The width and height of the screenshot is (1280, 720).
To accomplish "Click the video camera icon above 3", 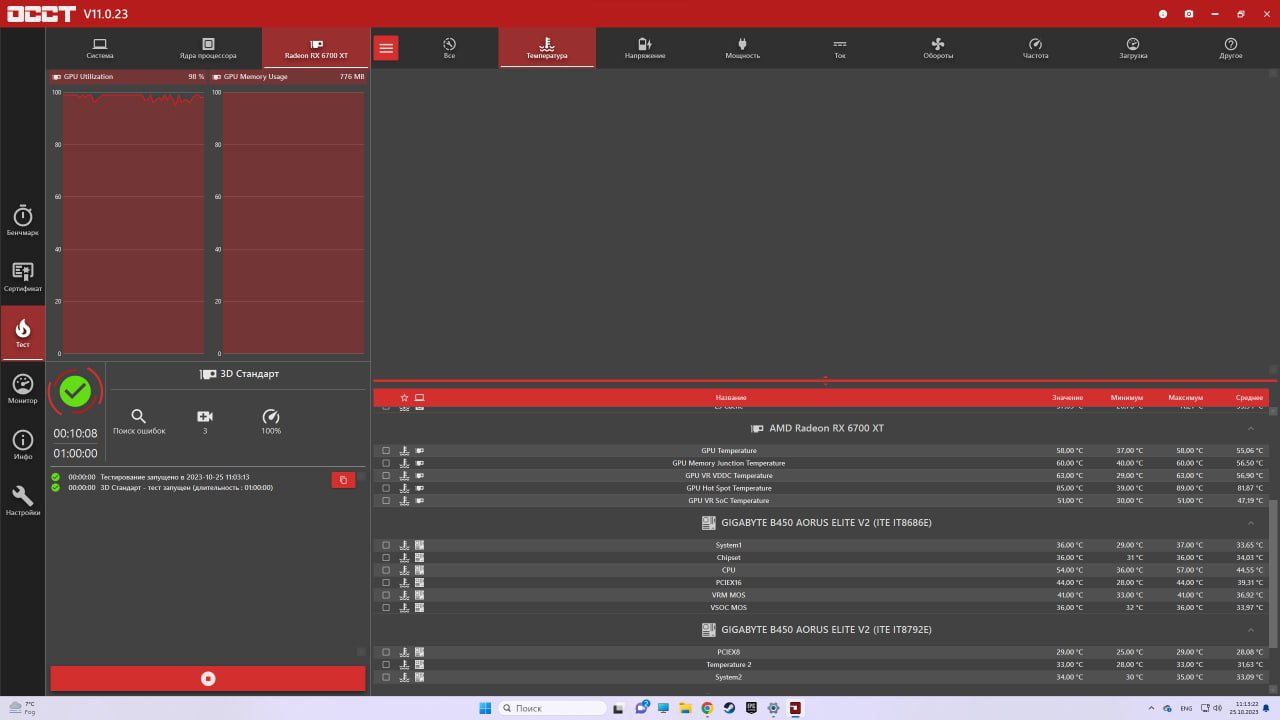I will pyautogui.click(x=205, y=416).
